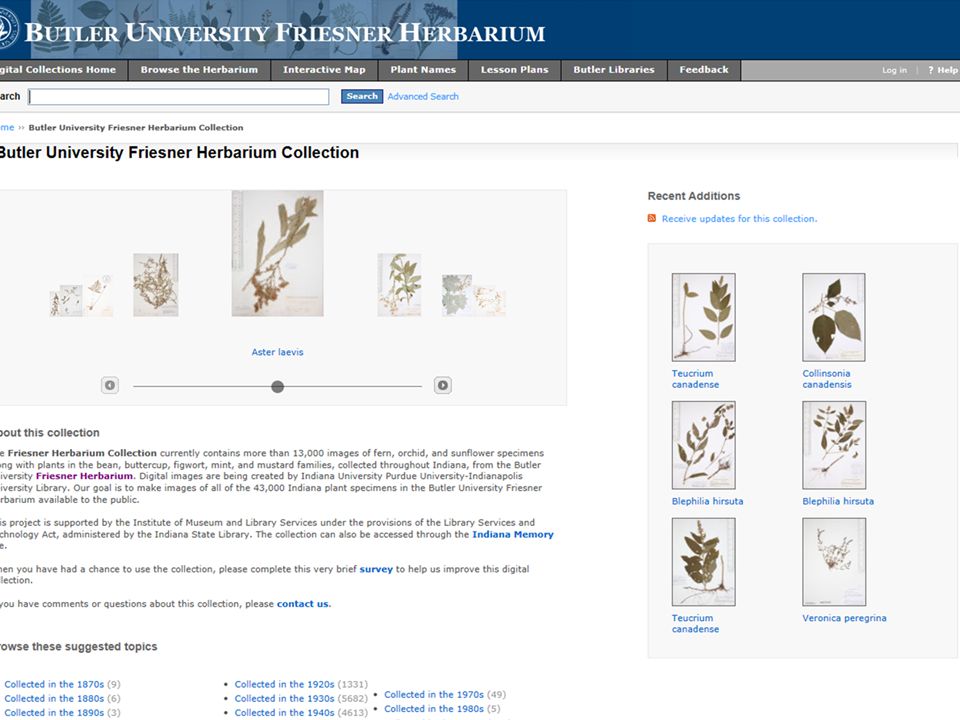Open the Collected in the 1930s topic

pyautogui.click(x=284, y=699)
